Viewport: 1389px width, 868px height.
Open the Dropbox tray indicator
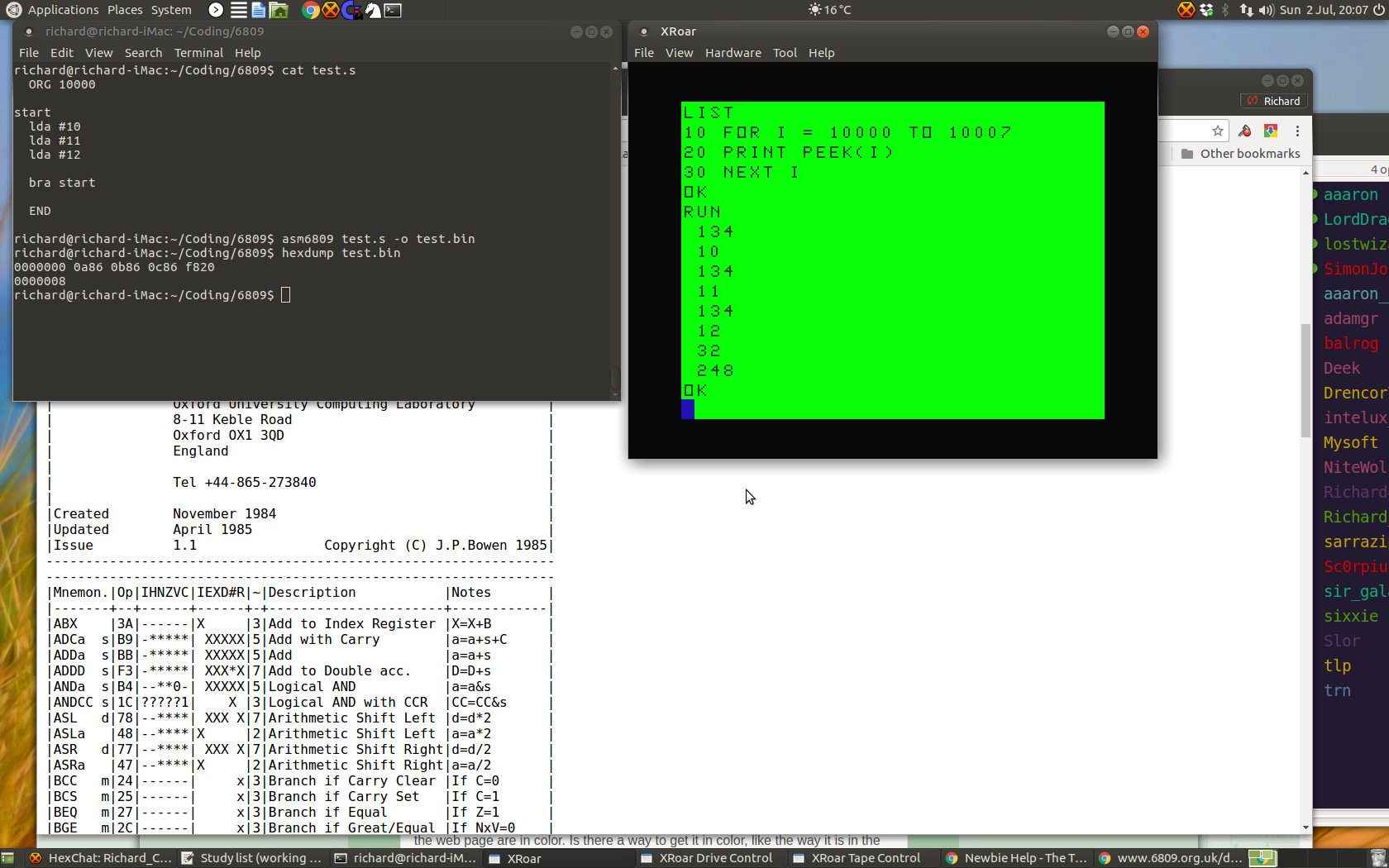click(1206, 10)
